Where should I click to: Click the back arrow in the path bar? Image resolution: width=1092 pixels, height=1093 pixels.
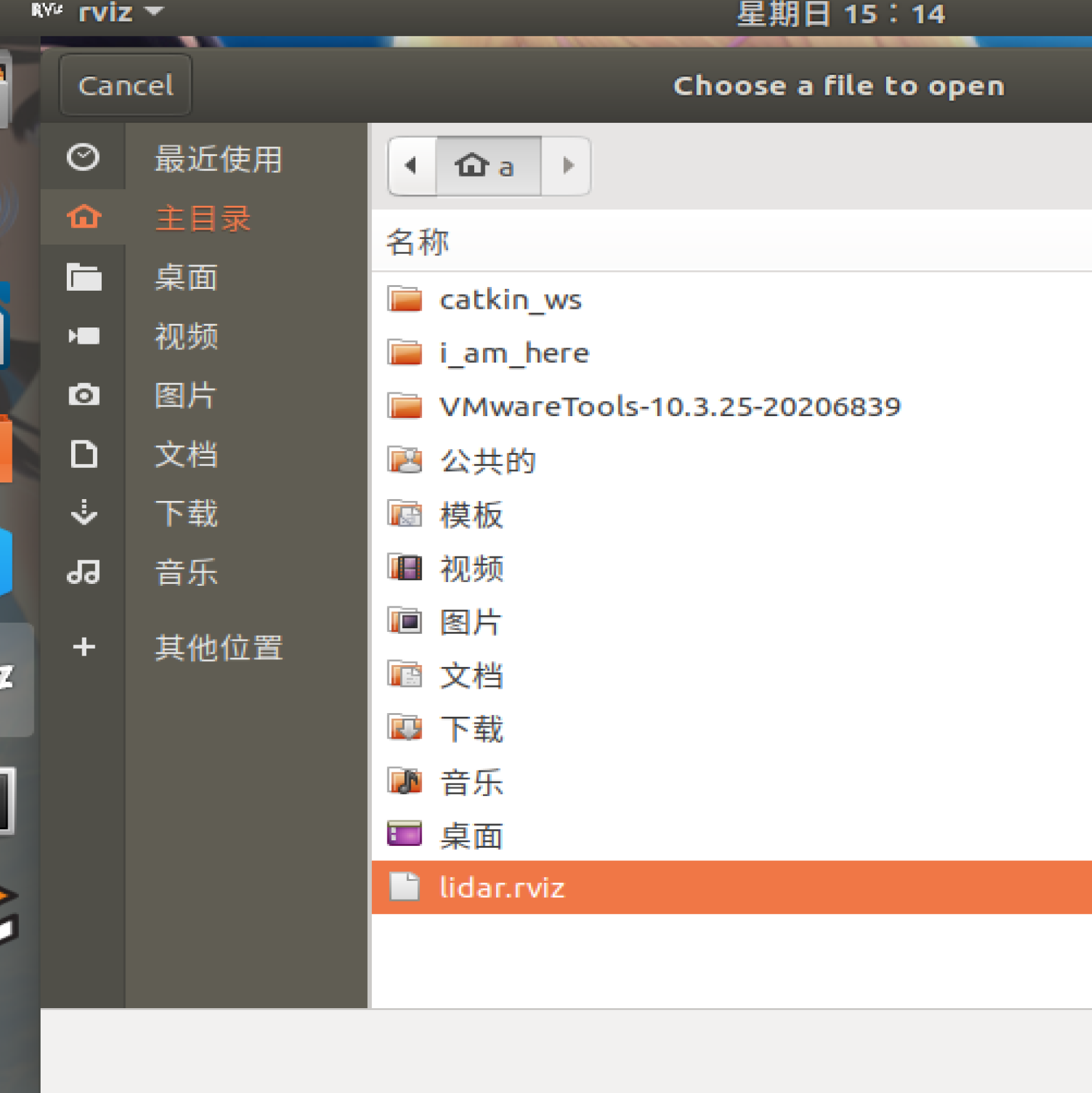[412, 166]
